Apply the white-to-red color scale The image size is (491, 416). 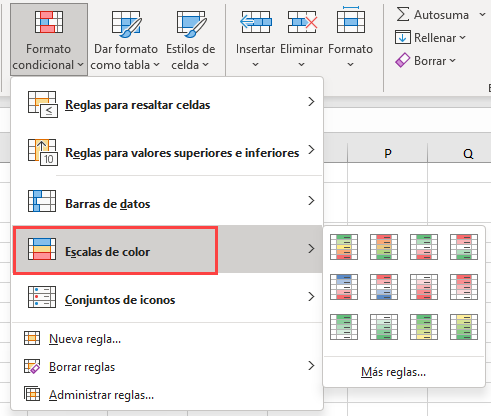424,287
